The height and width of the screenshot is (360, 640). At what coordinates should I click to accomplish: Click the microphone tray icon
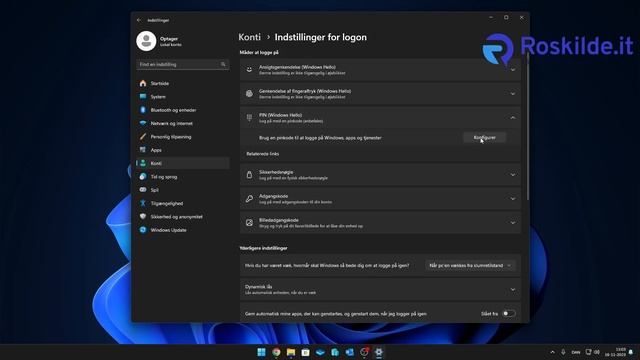[563, 352]
